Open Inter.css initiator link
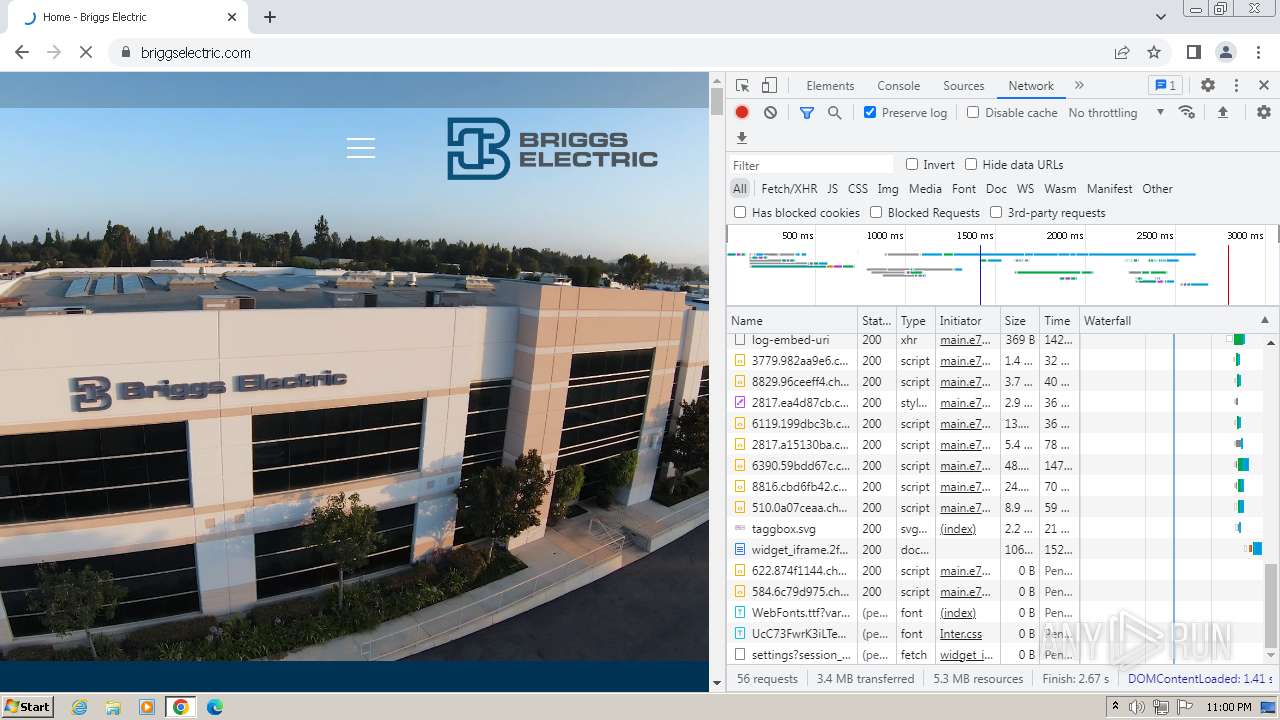1280x720 pixels. [961, 634]
